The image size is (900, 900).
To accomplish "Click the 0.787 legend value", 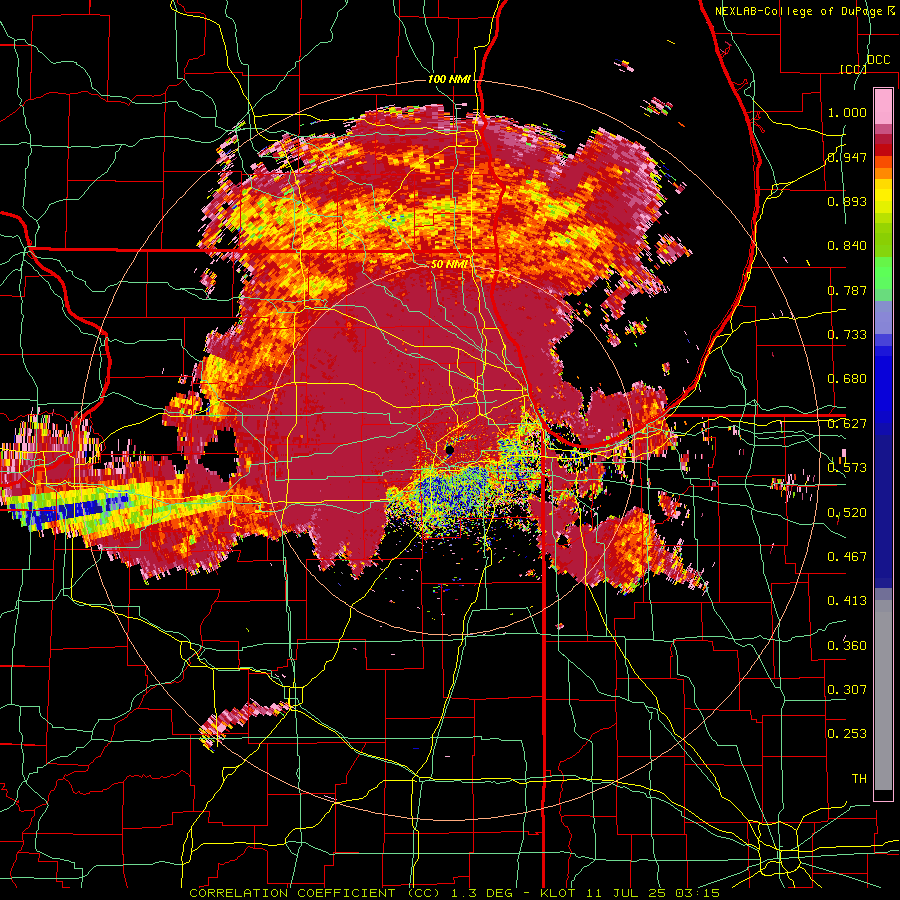I will pyautogui.click(x=847, y=290).
